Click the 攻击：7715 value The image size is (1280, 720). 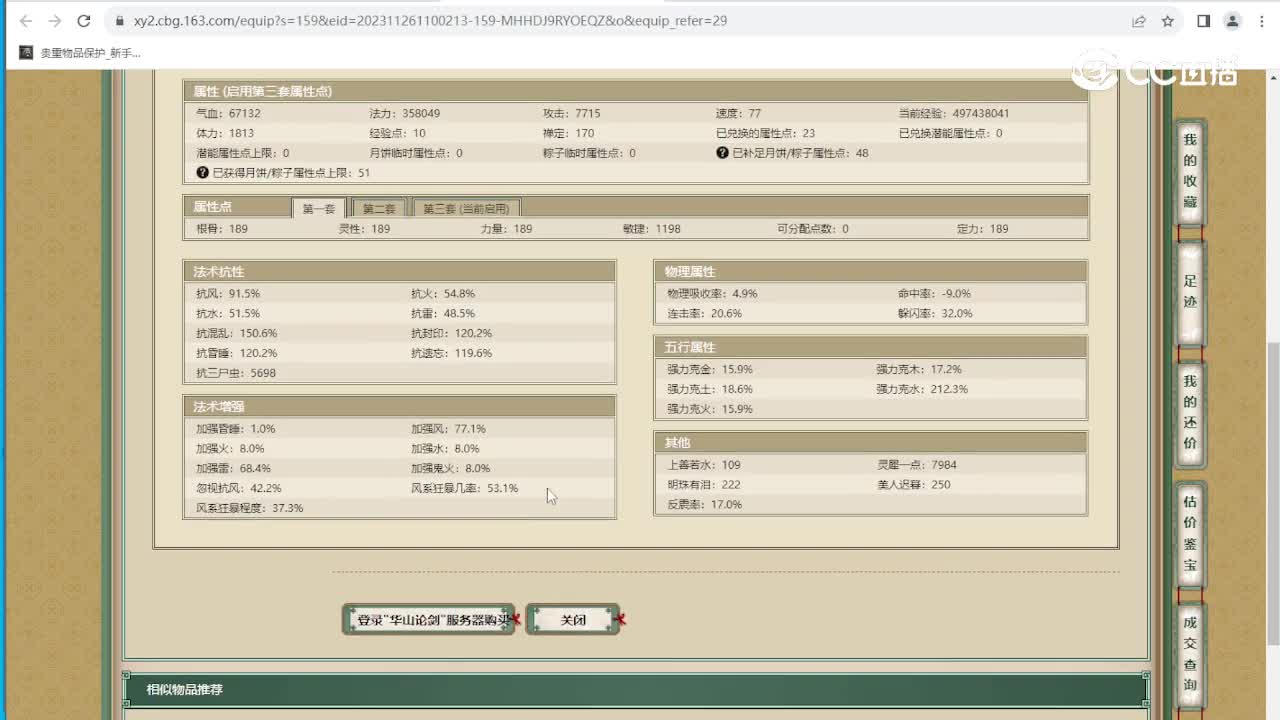pos(572,113)
